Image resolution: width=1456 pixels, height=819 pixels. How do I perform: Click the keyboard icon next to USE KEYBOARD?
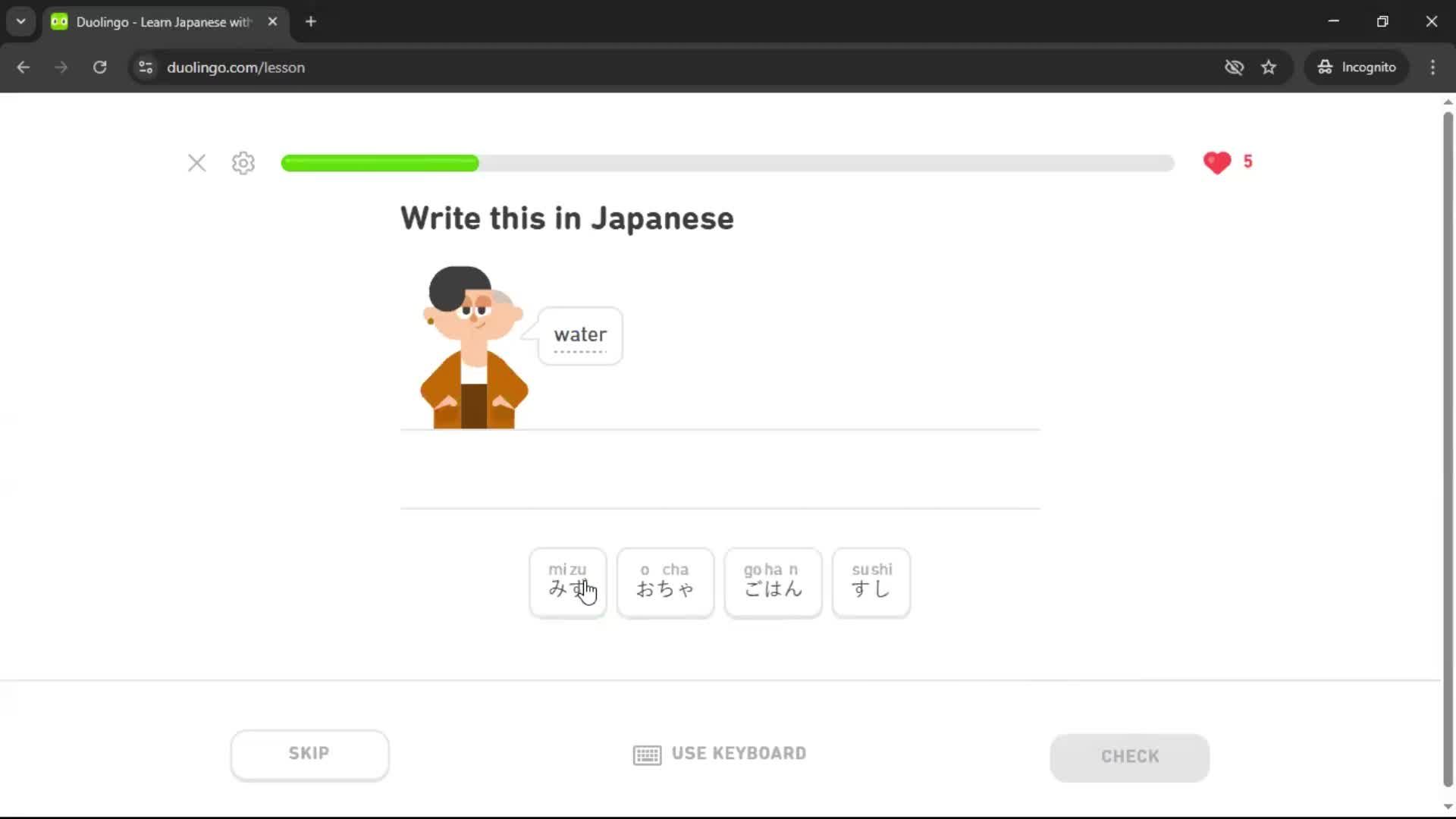coord(646,754)
